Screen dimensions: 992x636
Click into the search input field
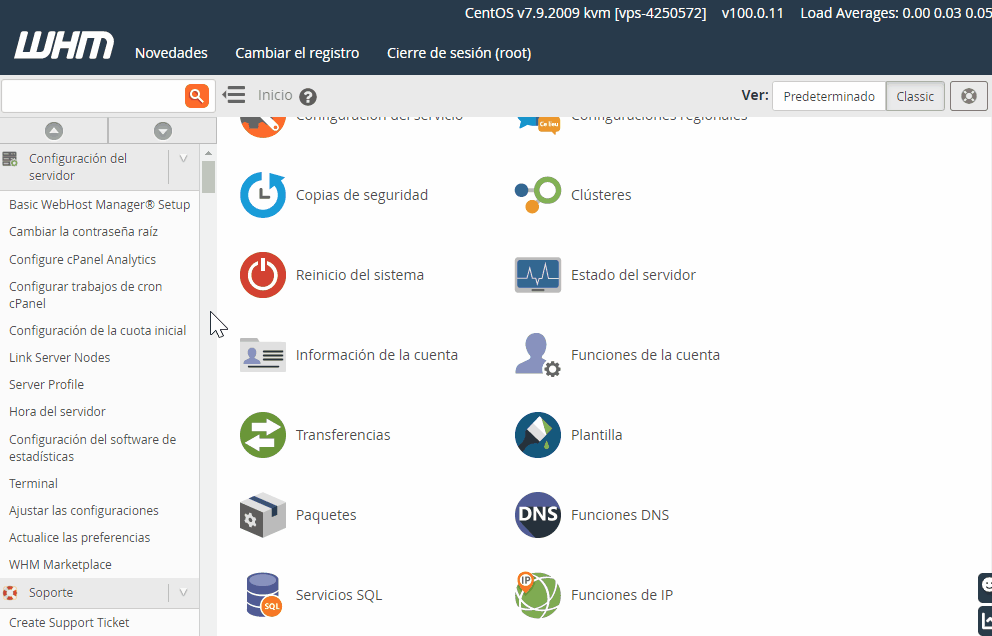tap(93, 96)
